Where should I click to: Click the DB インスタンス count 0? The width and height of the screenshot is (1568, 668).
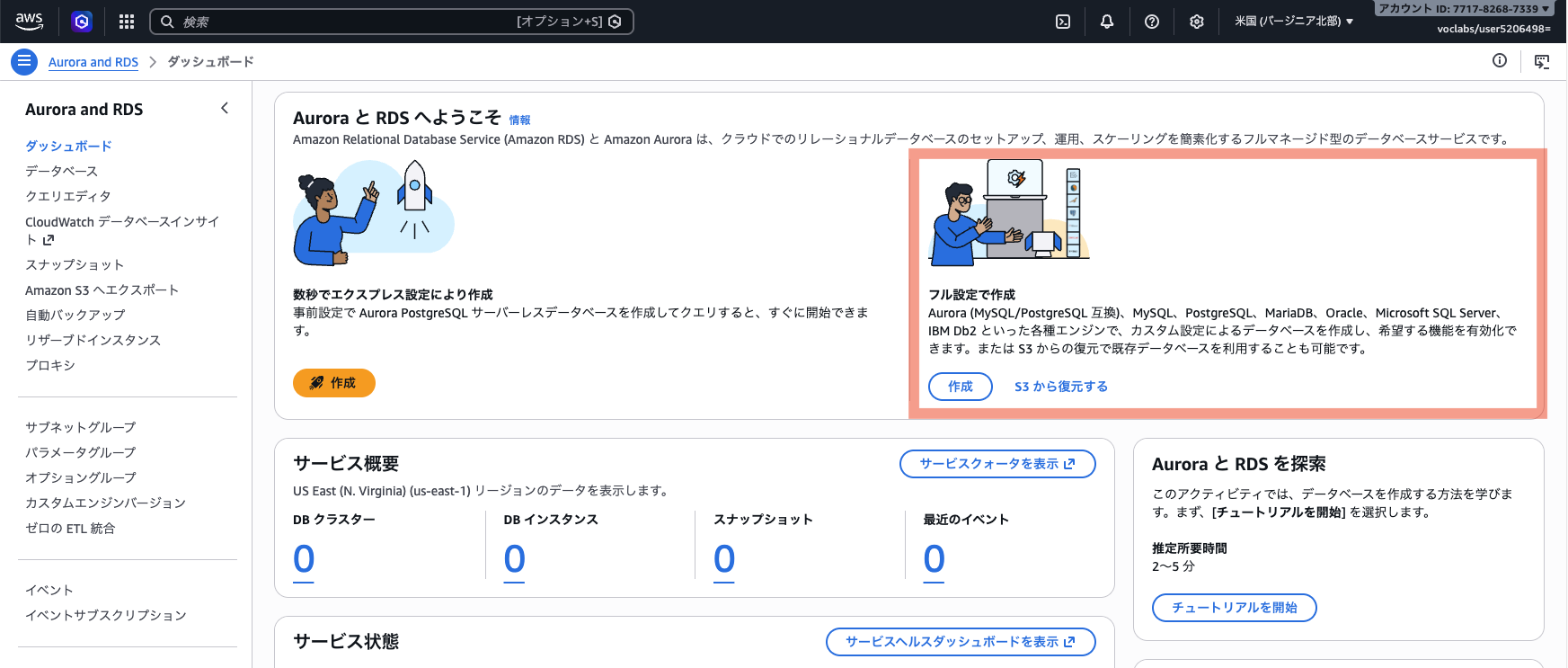coord(514,559)
